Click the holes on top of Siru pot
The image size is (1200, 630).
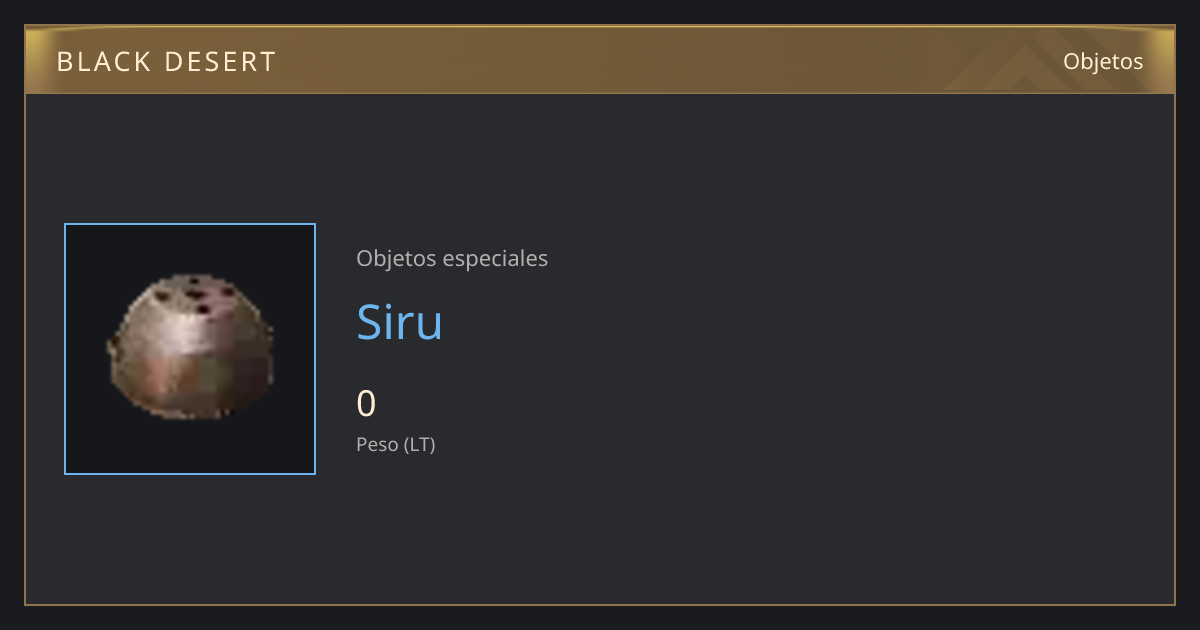coord(195,293)
